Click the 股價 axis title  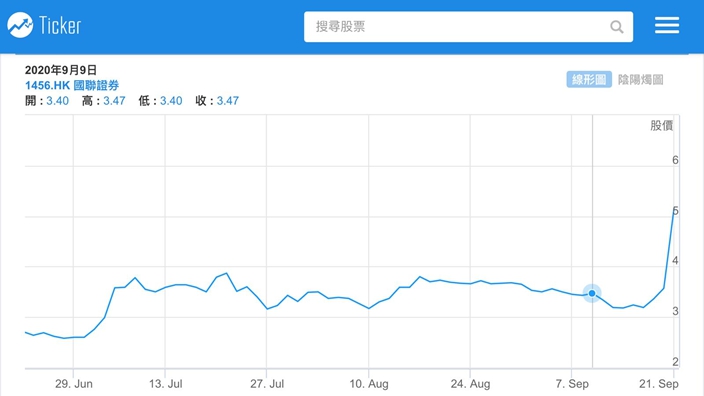(x=661, y=125)
